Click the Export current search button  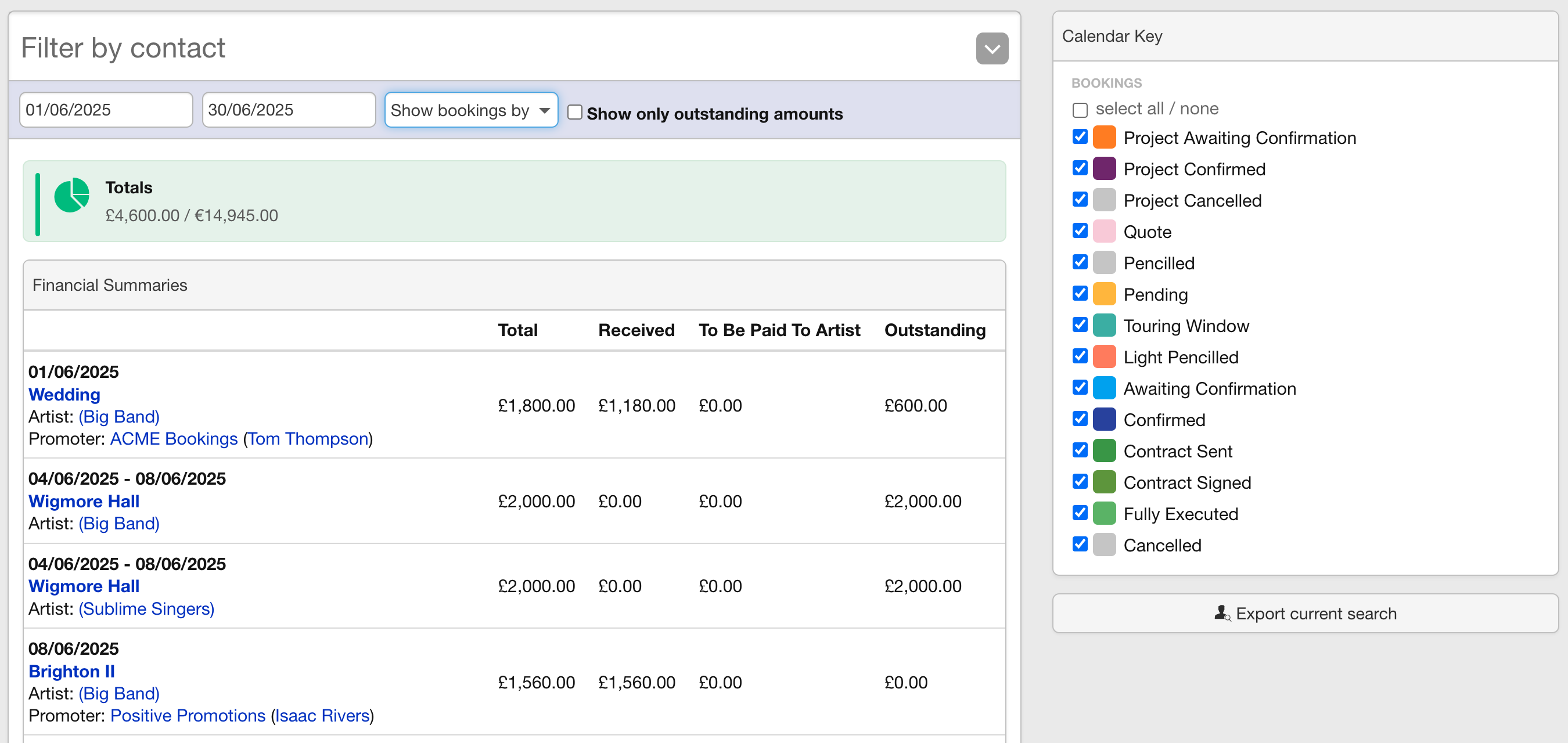click(1305, 614)
